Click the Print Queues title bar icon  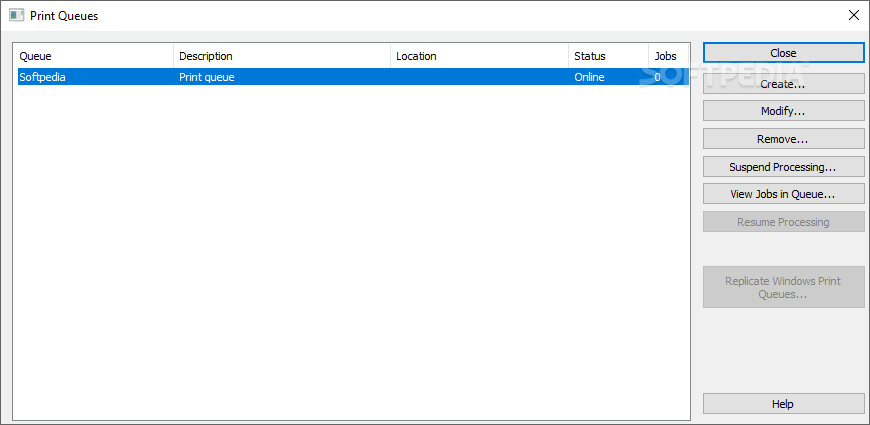(17, 16)
